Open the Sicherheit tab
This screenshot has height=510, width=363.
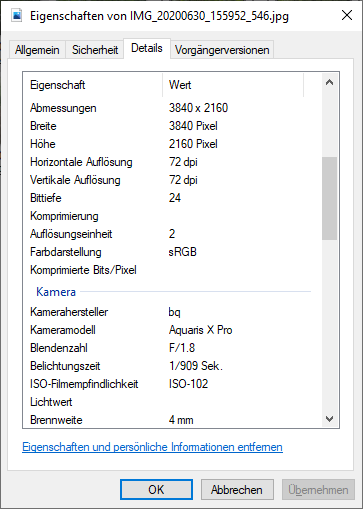pyautogui.click(x=95, y=50)
